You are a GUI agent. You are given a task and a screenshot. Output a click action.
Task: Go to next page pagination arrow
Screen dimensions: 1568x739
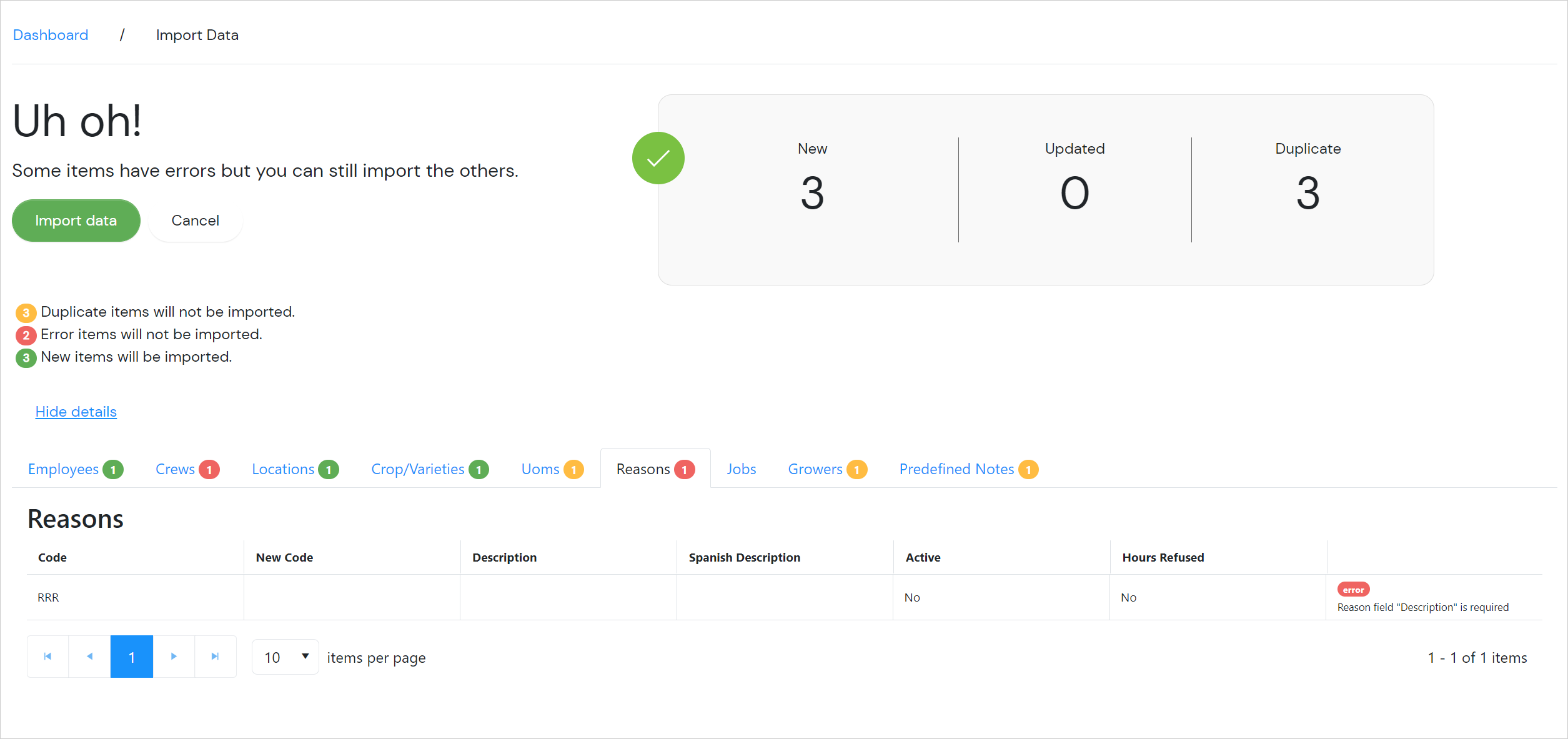coord(174,656)
